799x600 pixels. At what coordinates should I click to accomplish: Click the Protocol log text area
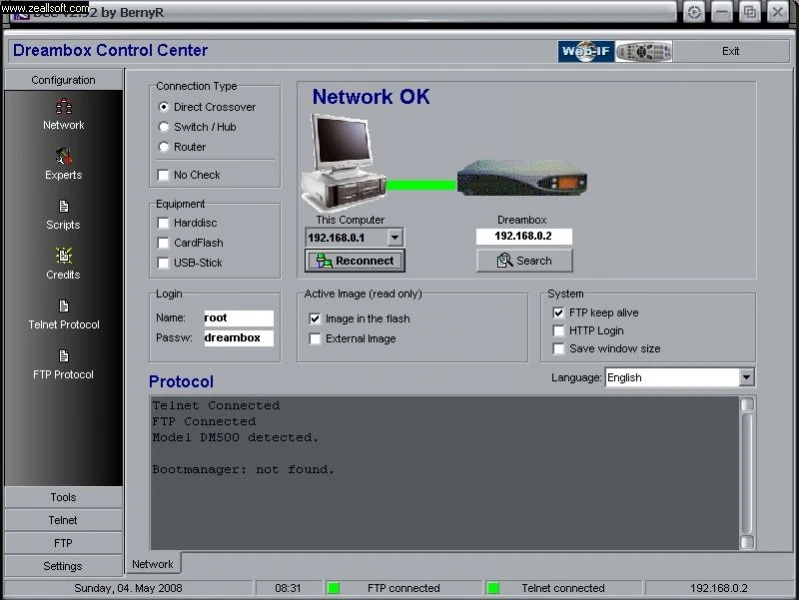tap(444, 473)
